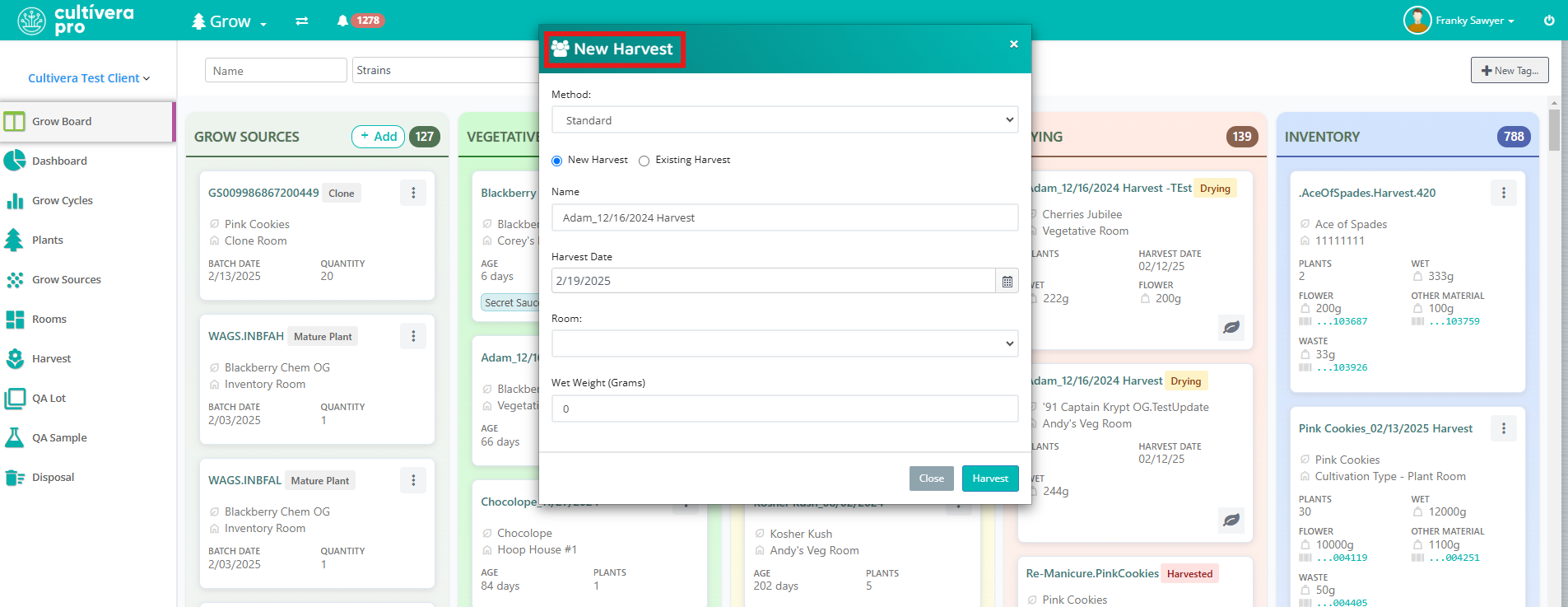Click the power logout icon
Viewport: 1568px width, 607px height.
[1549, 21]
